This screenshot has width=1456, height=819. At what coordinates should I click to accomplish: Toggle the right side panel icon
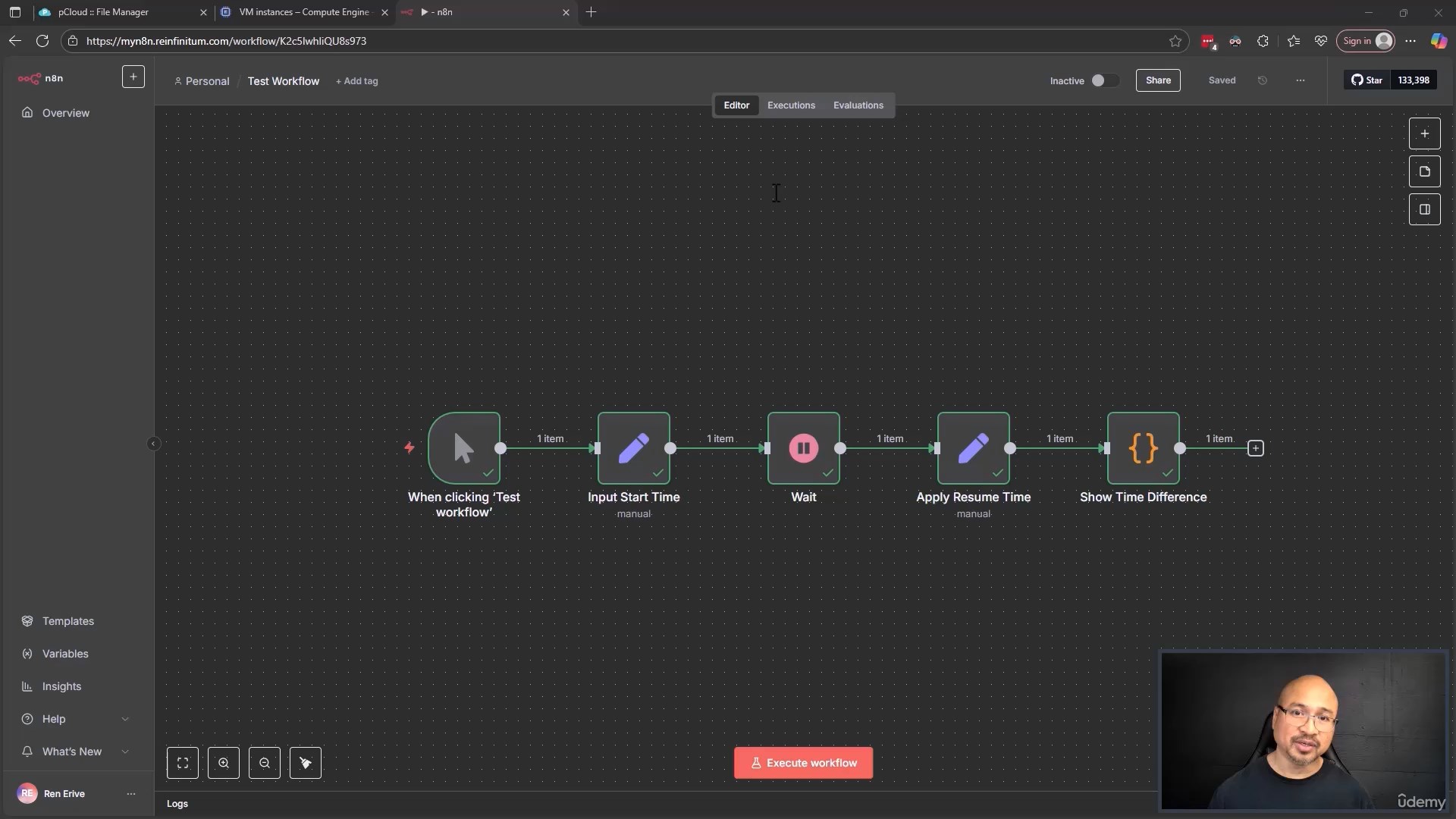click(x=1424, y=209)
